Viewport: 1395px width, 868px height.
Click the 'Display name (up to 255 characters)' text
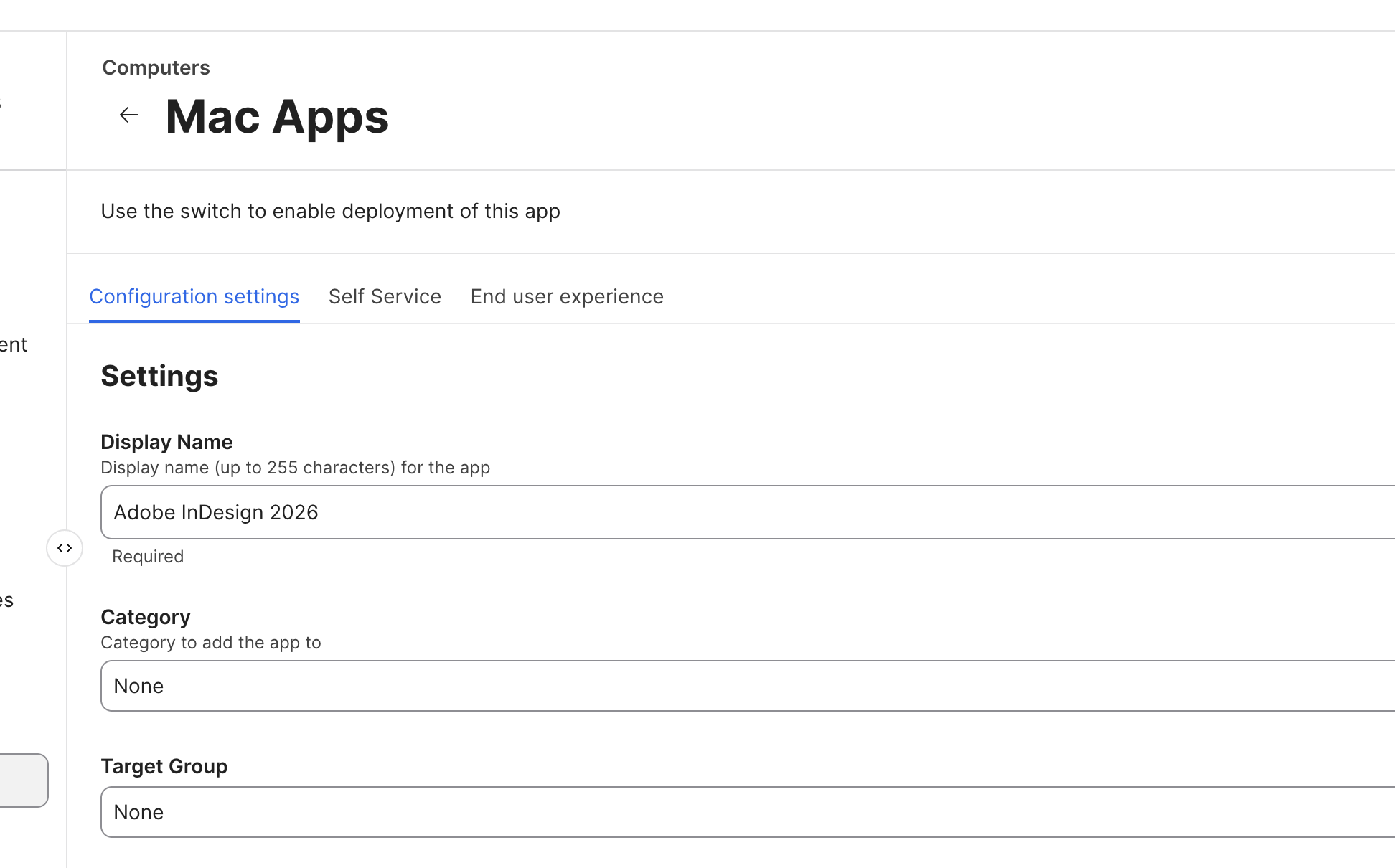[295, 468]
